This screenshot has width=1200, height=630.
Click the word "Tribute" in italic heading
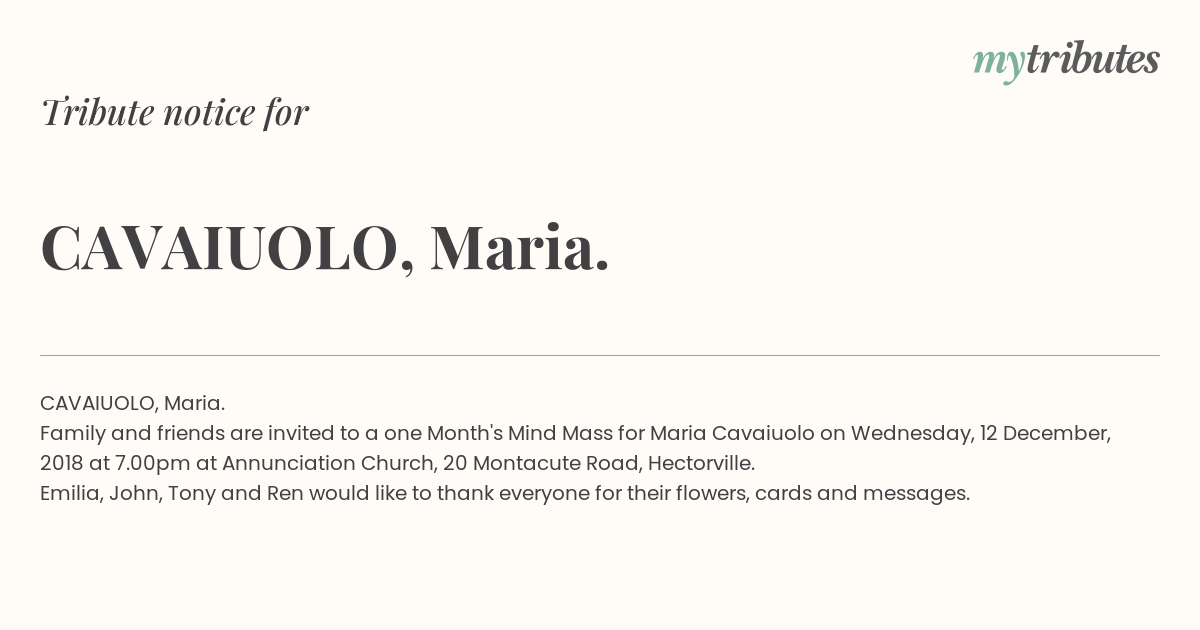click(97, 112)
